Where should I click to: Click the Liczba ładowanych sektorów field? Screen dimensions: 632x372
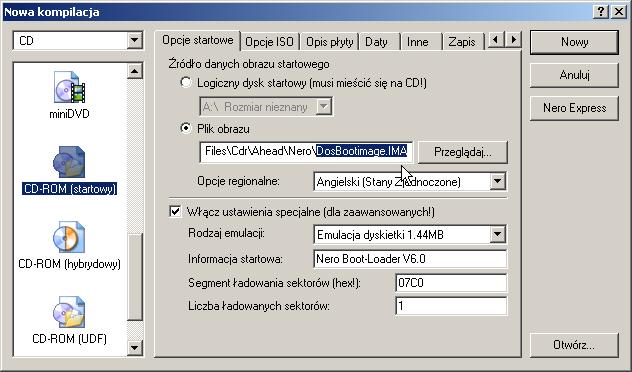pyautogui.click(x=451, y=306)
